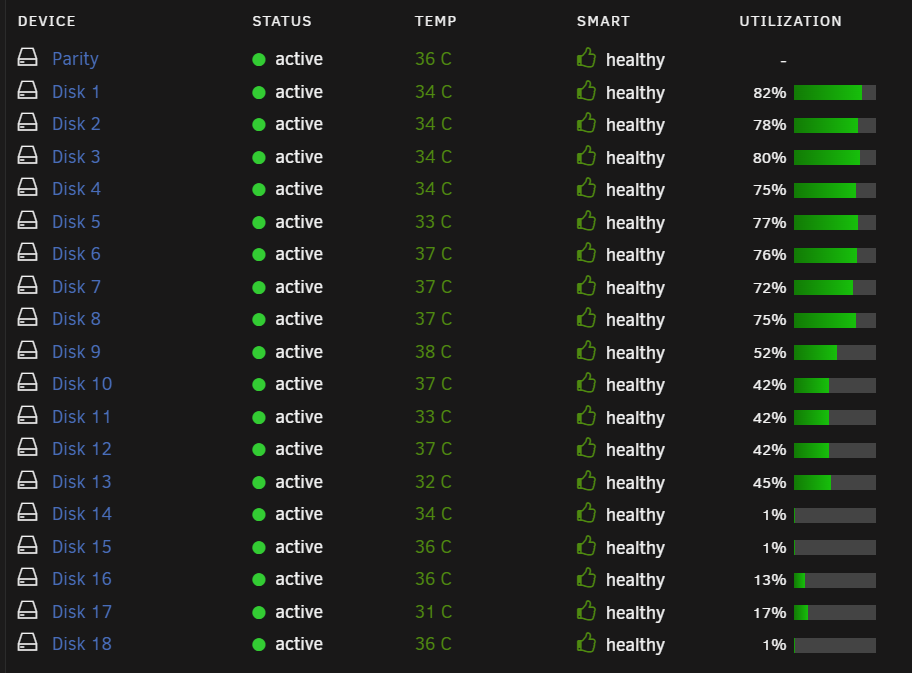Click the SMART thumbs-up icon for Disk 12
Screen dimensions: 912x673
[586, 448]
